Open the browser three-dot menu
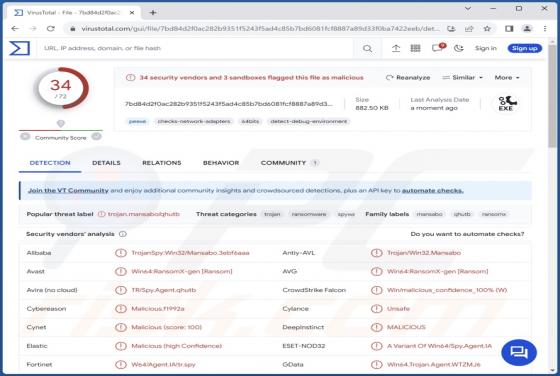This screenshot has width=560, height=376. [x=545, y=29]
